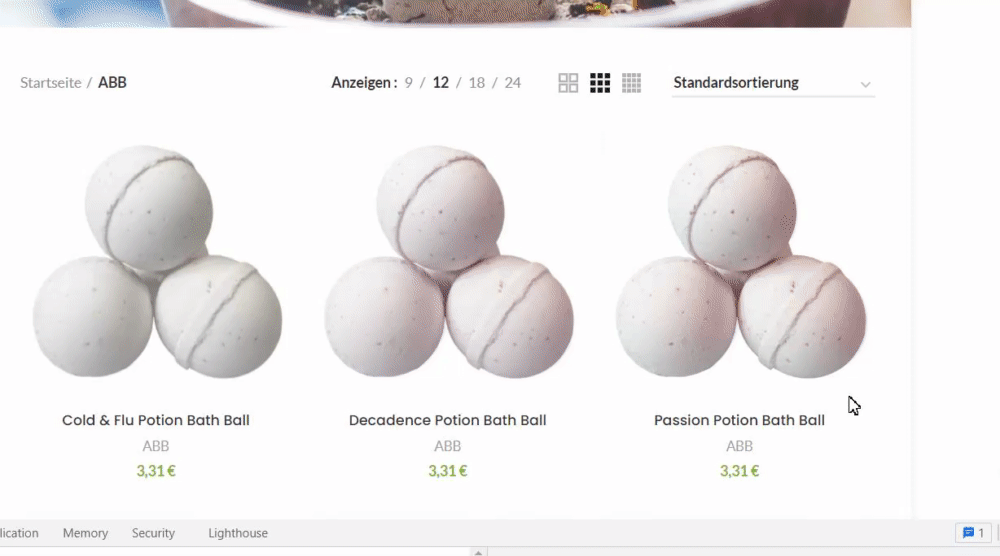Image resolution: width=1000 pixels, height=556 pixels.
Task: Open the Standardsortierung sorting dropdown
Action: 773,83
